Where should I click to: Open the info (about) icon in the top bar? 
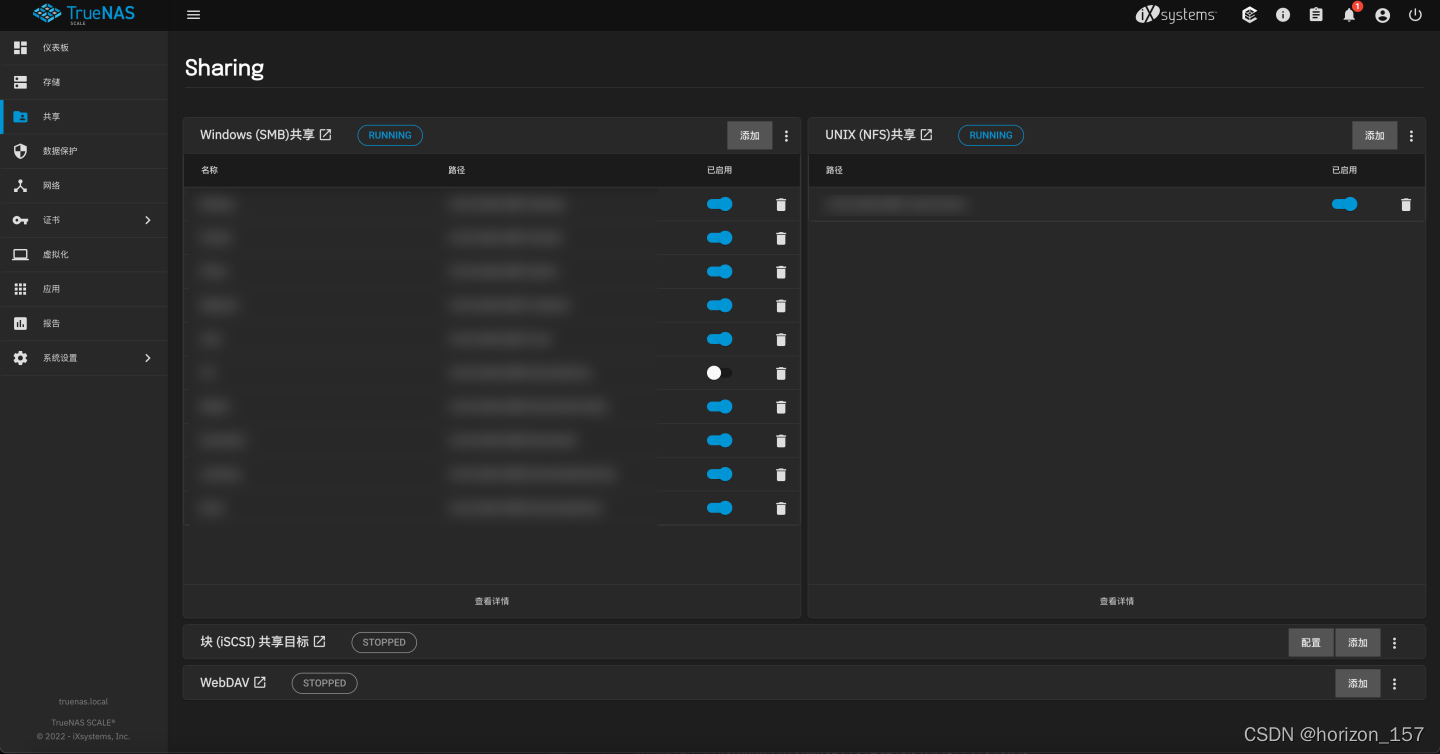click(1283, 15)
